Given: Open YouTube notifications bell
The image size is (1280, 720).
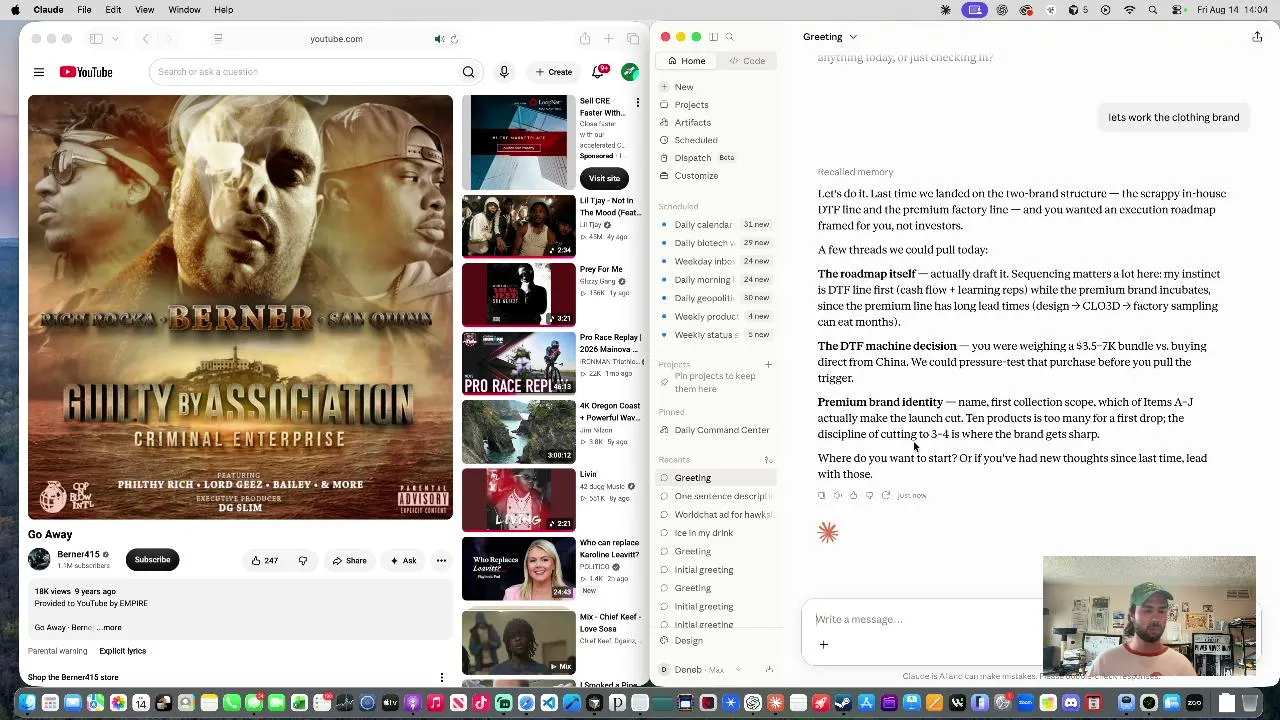Looking at the screenshot, I should 598,72.
